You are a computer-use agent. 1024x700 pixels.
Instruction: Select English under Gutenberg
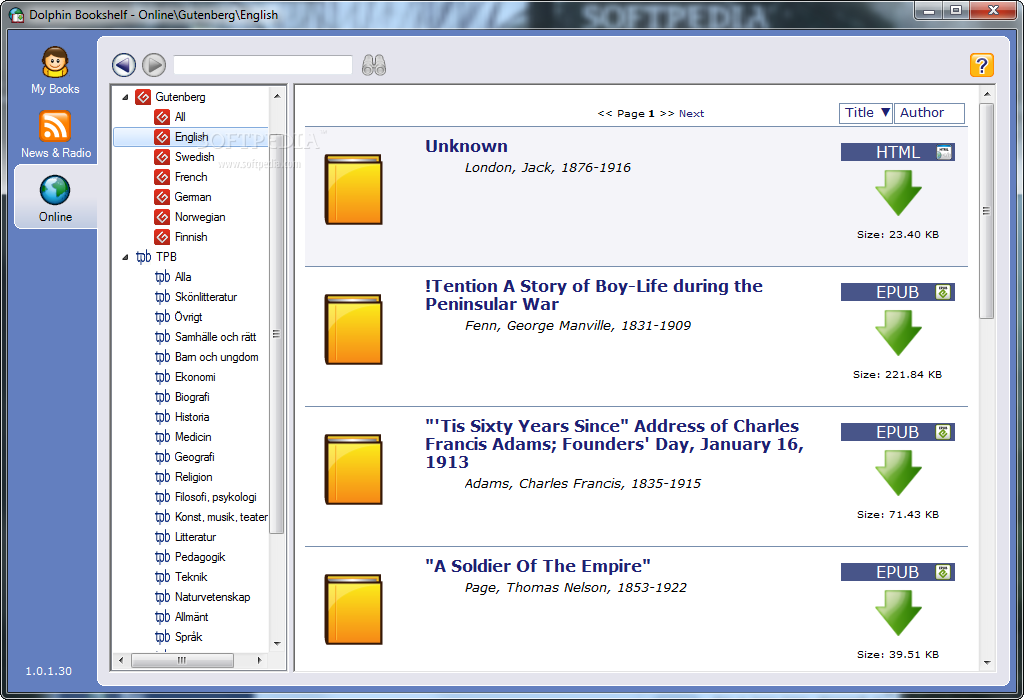point(191,137)
